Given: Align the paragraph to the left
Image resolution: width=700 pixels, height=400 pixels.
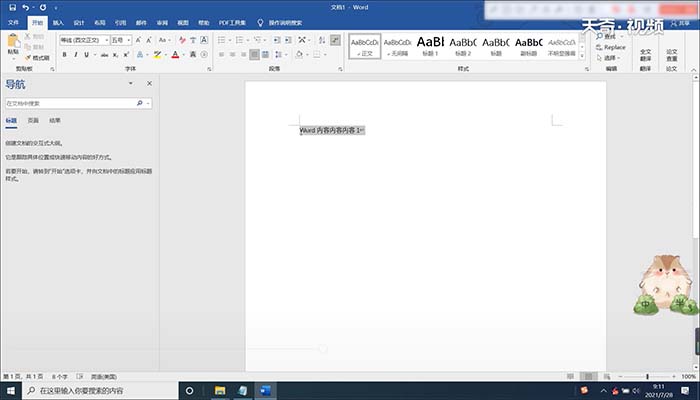Looking at the screenshot, I should (x=221, y=54).
